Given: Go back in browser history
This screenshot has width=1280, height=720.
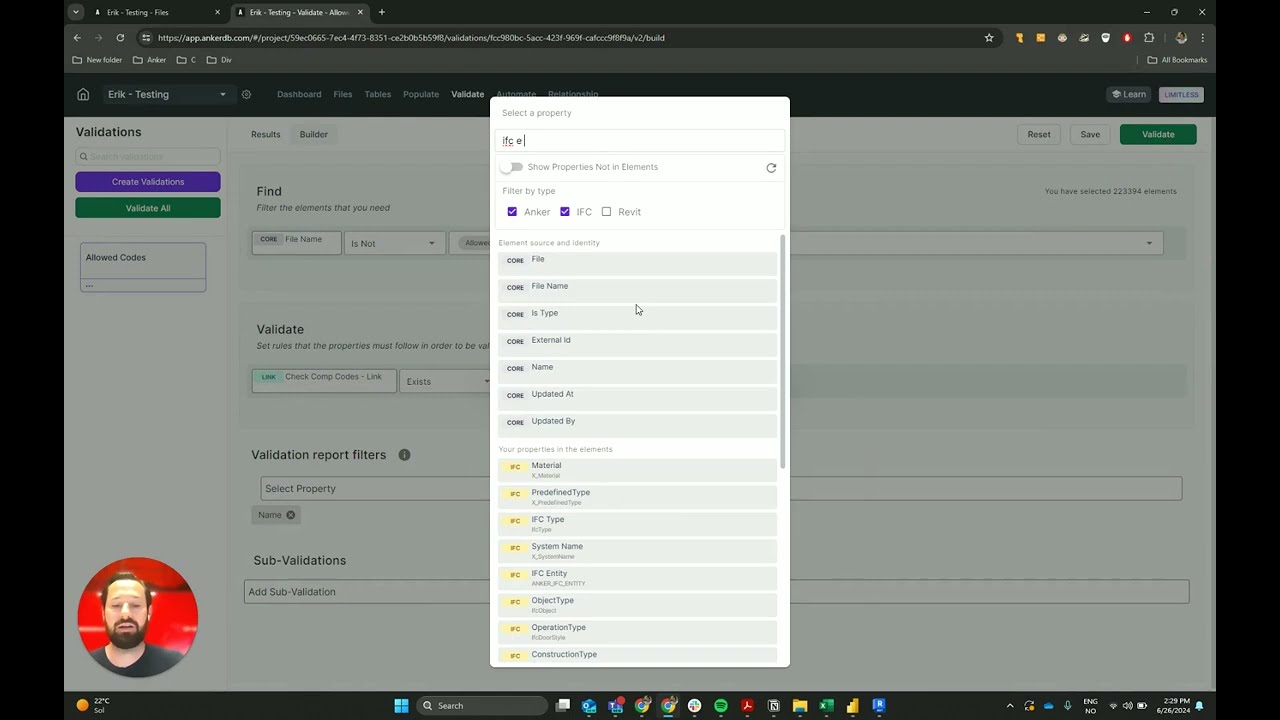Looking at the screenshot, I should [x=77, y=38].
